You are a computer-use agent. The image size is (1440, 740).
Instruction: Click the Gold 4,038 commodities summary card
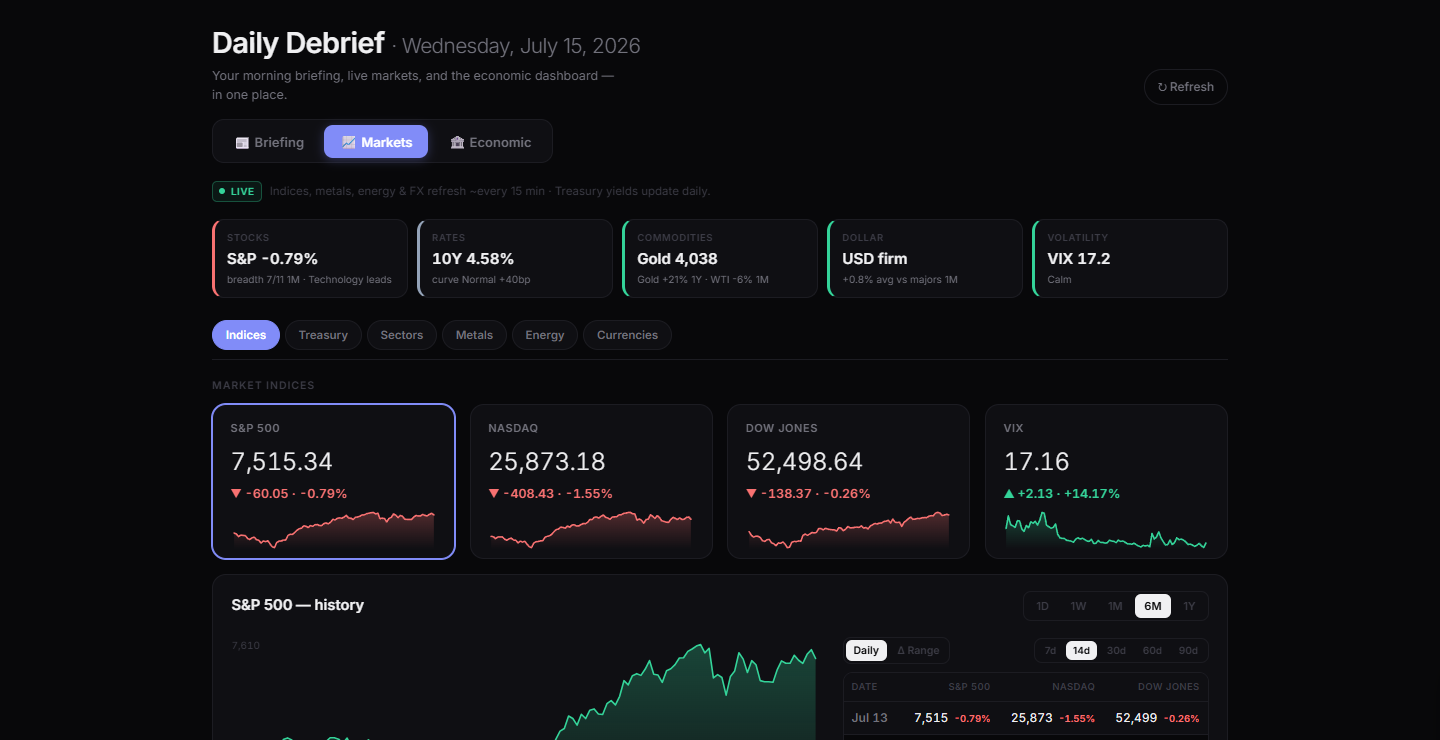click(717, 258)
